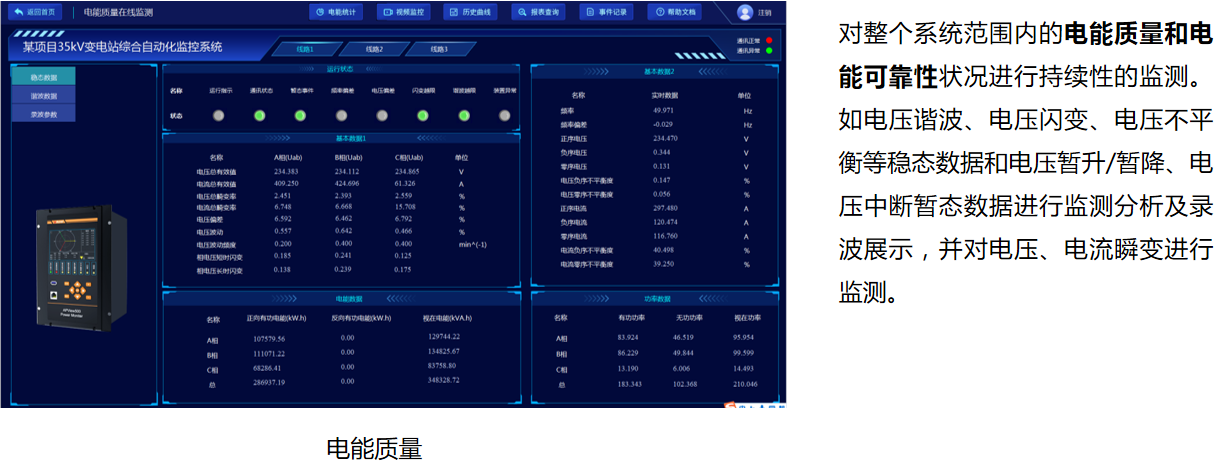This screenshot has width=1218, height=461.
Task: Click the 电能数据 panel header
Action: tap(349, 298)
